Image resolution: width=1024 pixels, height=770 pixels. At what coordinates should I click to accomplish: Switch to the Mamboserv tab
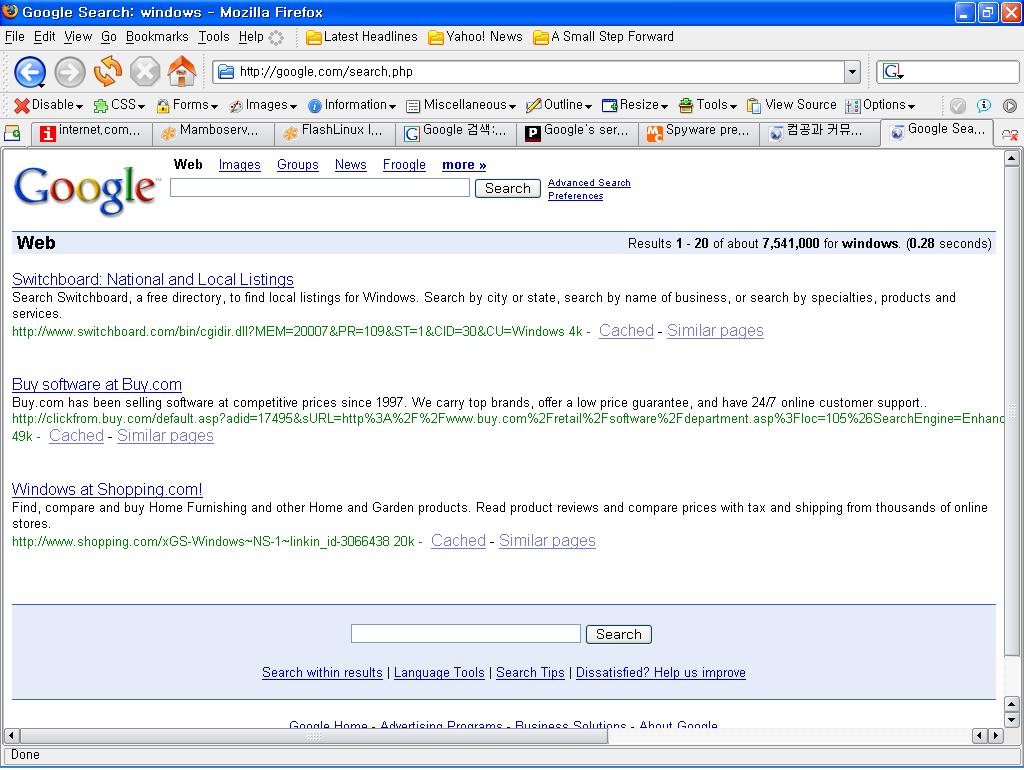tap(213, 133)
